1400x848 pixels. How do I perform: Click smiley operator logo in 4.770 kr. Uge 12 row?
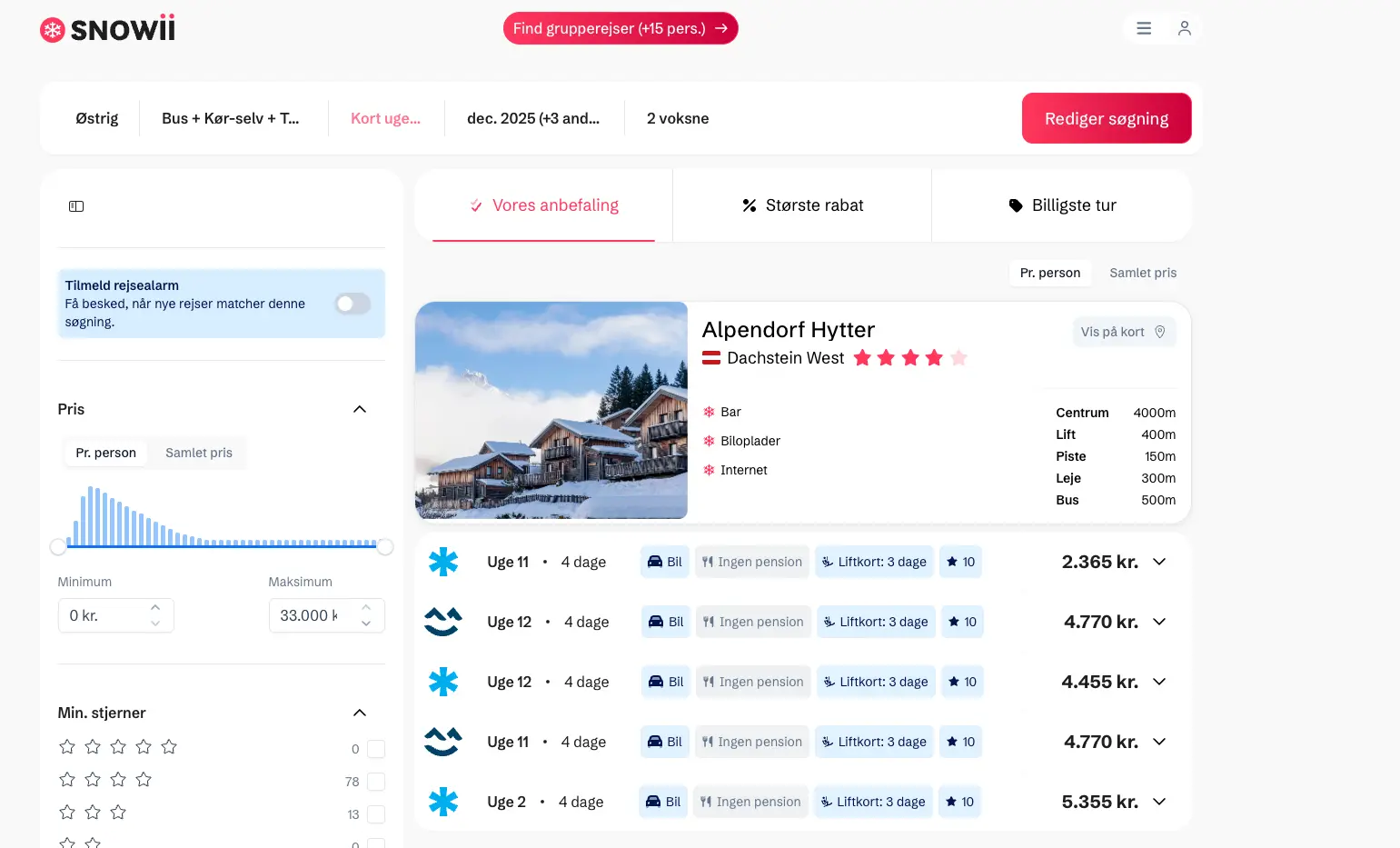click(x=443, y=622)
